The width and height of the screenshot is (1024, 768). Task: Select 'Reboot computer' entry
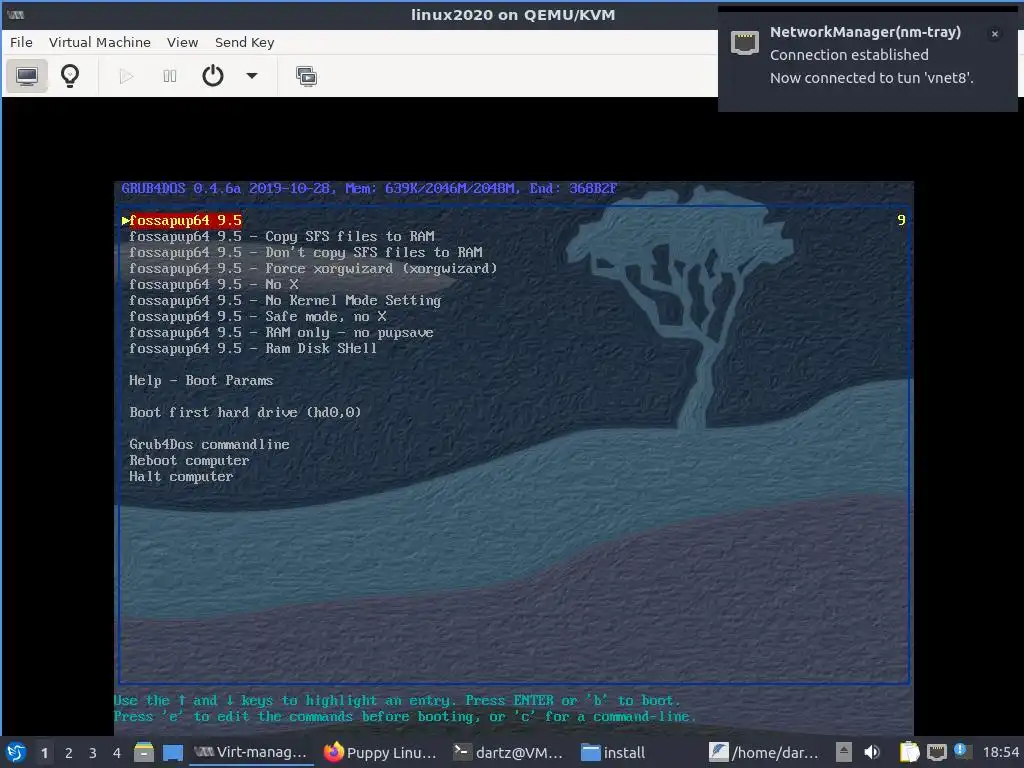[x=189, y=460]
